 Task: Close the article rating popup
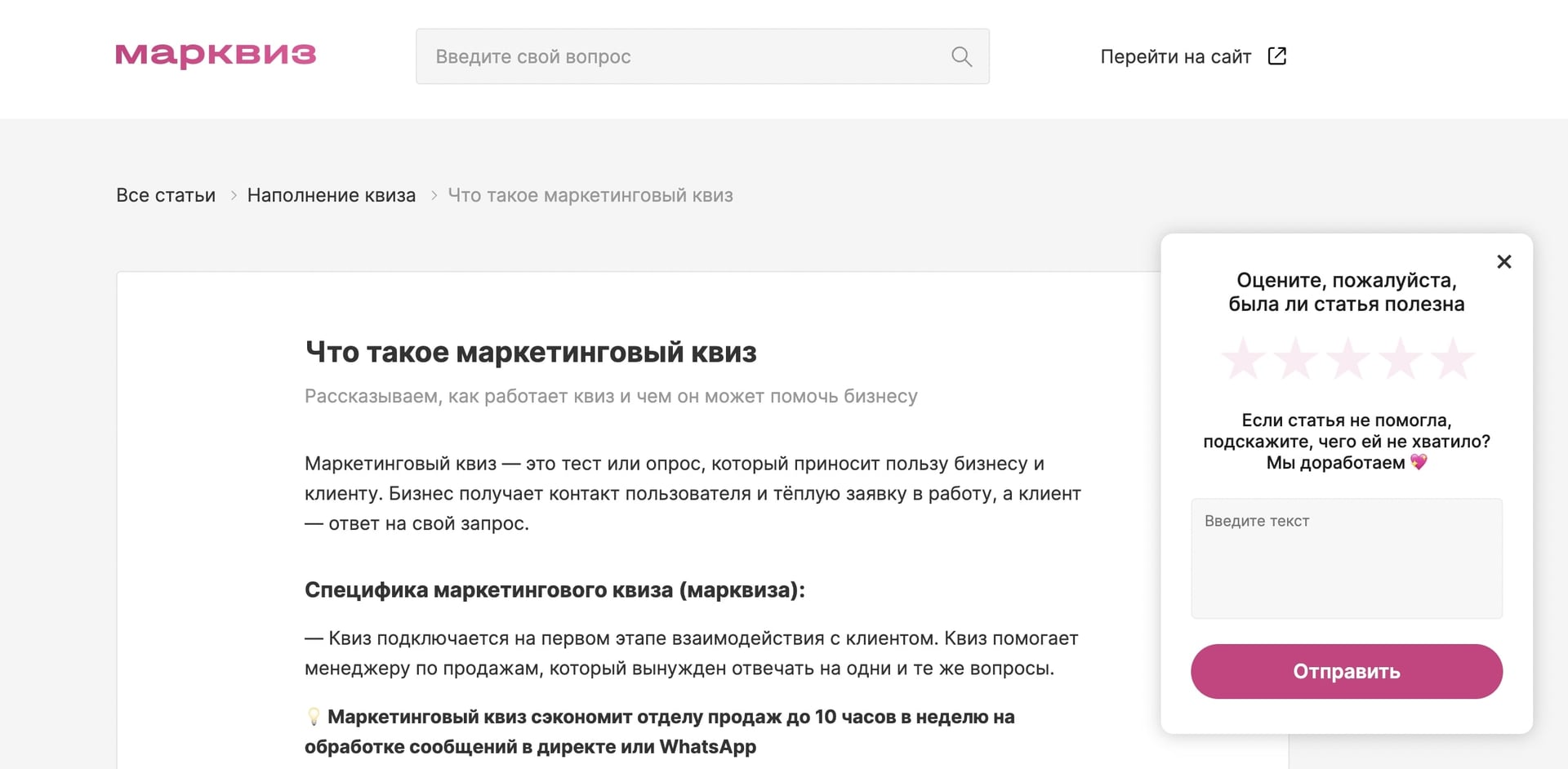tap(1504, 262)
